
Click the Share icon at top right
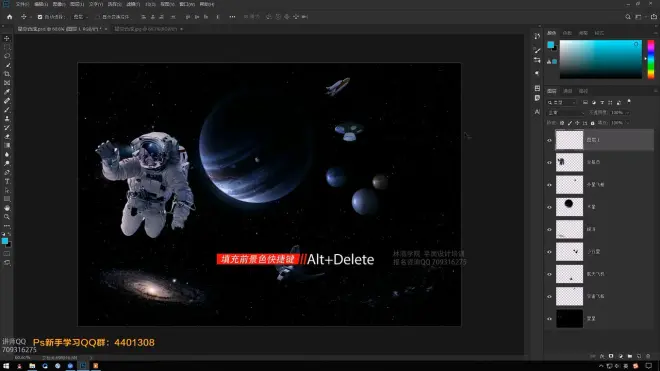tap(654, 17)
